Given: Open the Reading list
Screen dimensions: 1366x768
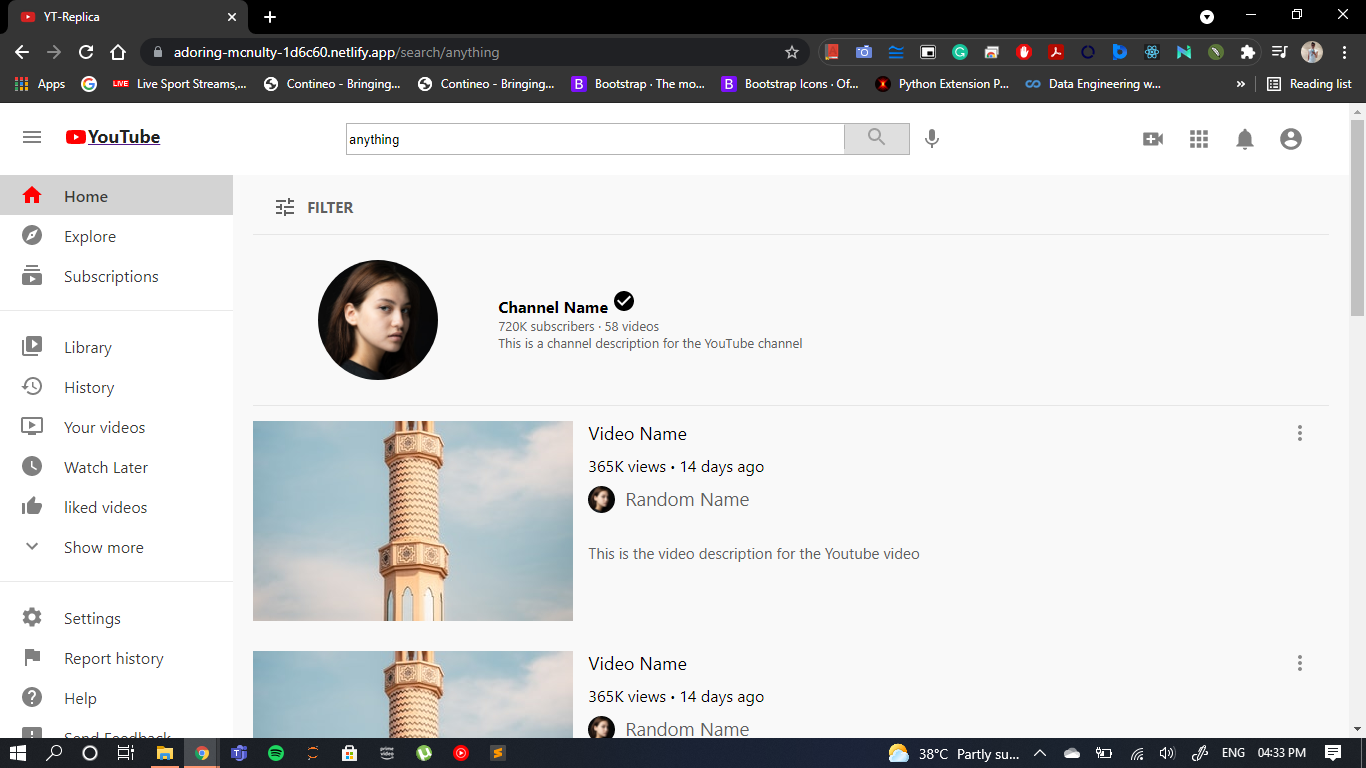Looking at the screenshot, I should 1309,84.
